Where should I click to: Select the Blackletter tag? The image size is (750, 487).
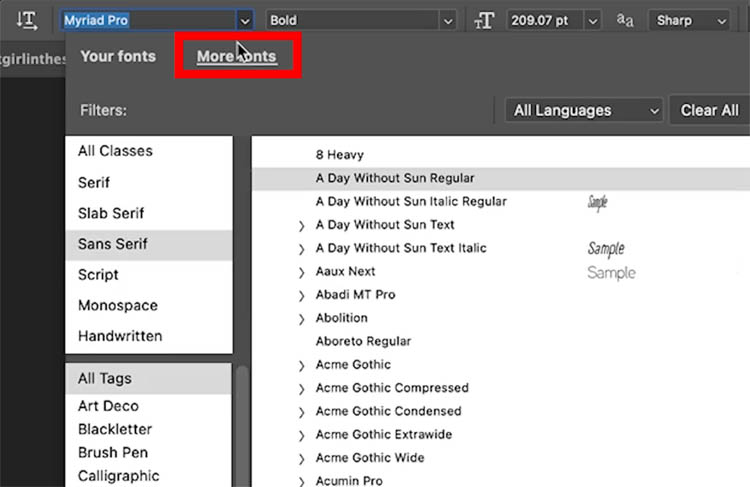(149, 429)
